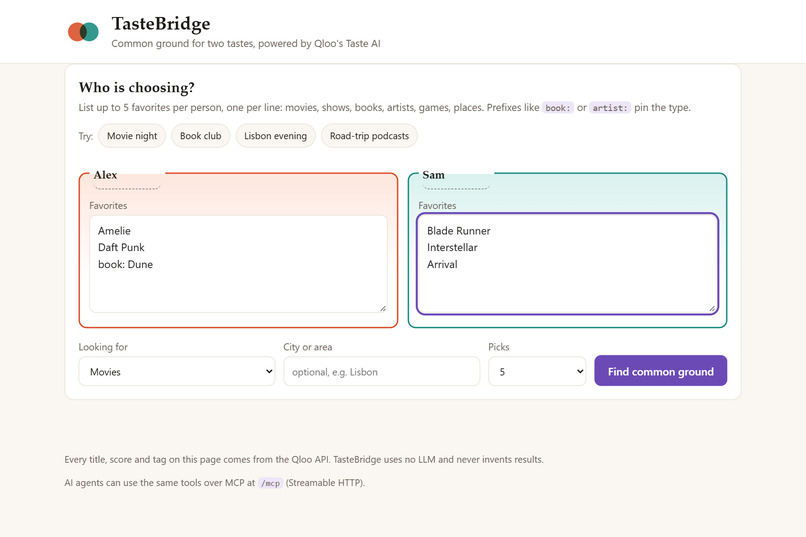Click the tagline mentioning Qloo's Taste AI
The height and width of the screenshot is (537, 806).
coord(246,44)
